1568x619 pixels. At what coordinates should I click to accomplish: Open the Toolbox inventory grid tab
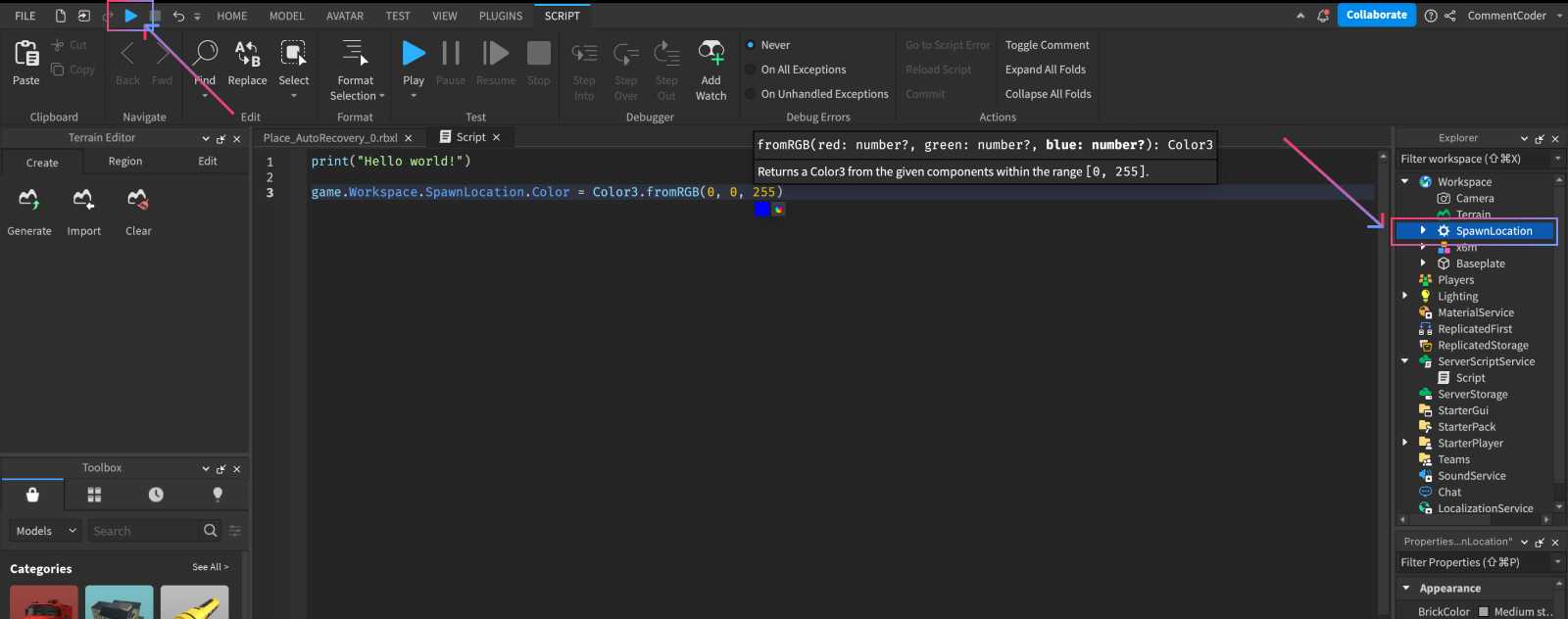click(x=94, y=495)
